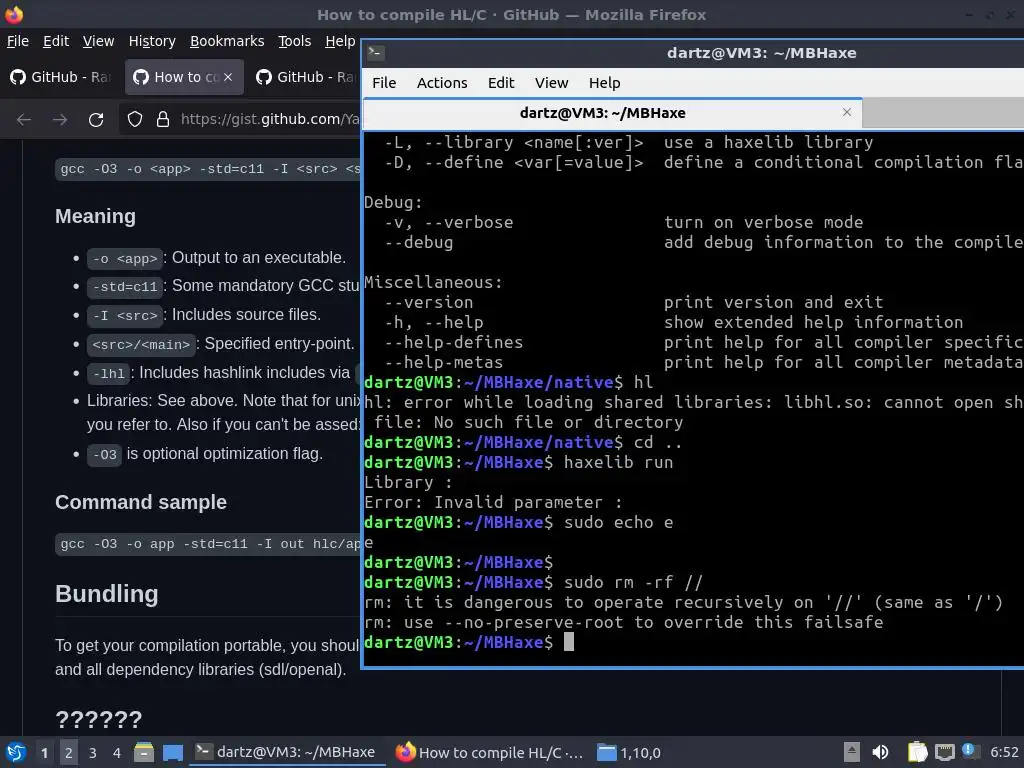Open the terminal Actions menu
Image resolution: width=1024 pixels, height=768 pixels.
tap(442, 83)
